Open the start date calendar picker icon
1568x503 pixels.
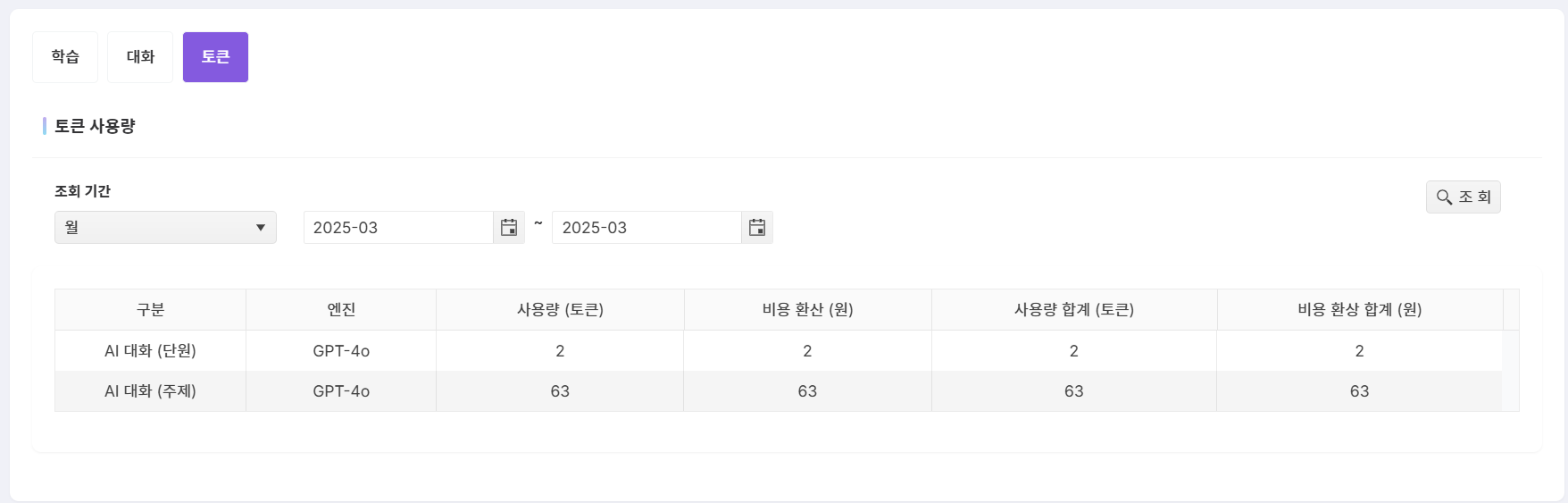[509, 228]
